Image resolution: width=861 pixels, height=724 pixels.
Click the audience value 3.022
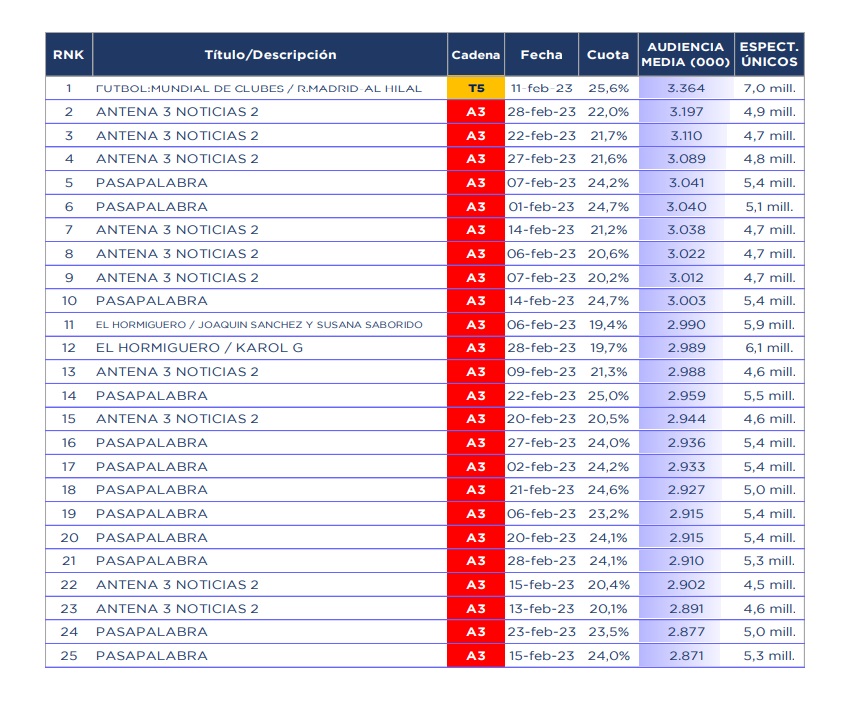[686, 254]
